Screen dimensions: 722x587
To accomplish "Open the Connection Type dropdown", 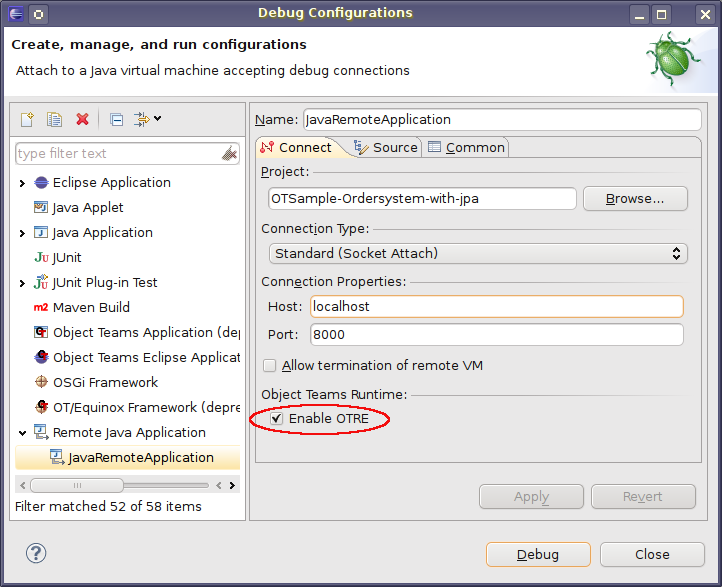I will click(475, 254).
